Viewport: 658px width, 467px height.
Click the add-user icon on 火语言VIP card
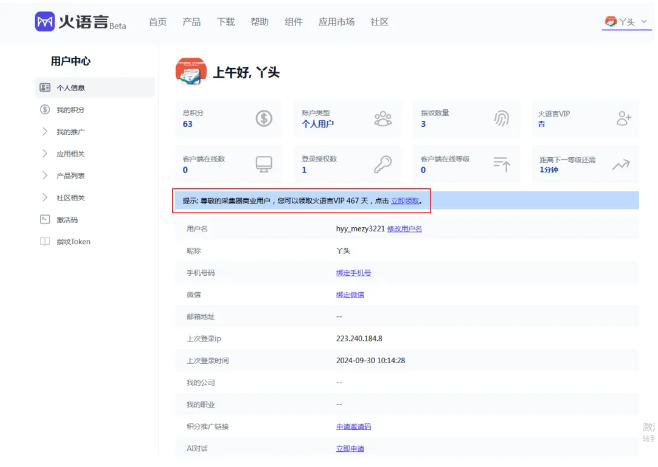(624, 118)
